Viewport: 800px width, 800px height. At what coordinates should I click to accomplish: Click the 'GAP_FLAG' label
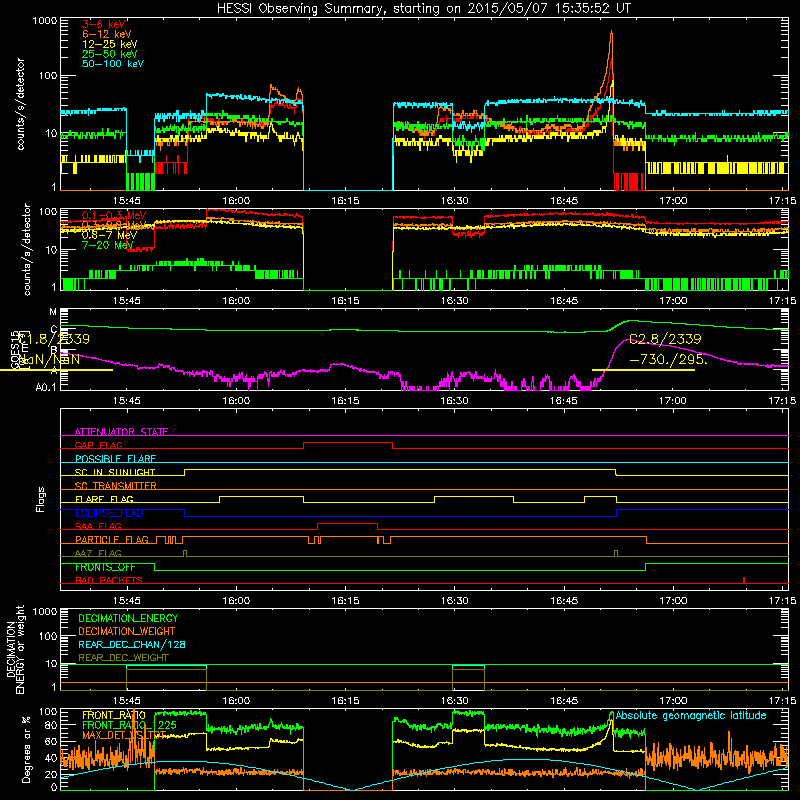pos(98,445)
